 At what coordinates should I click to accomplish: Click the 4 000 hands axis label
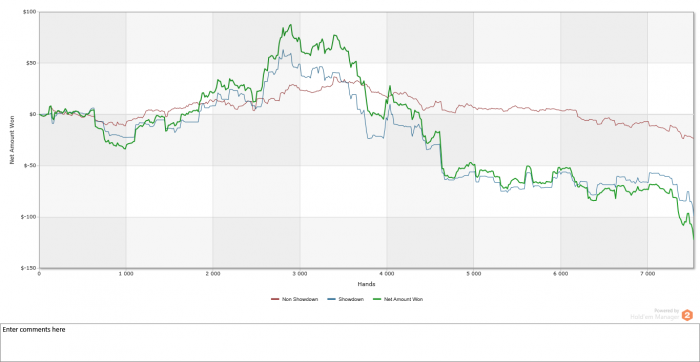pos(387,273)
